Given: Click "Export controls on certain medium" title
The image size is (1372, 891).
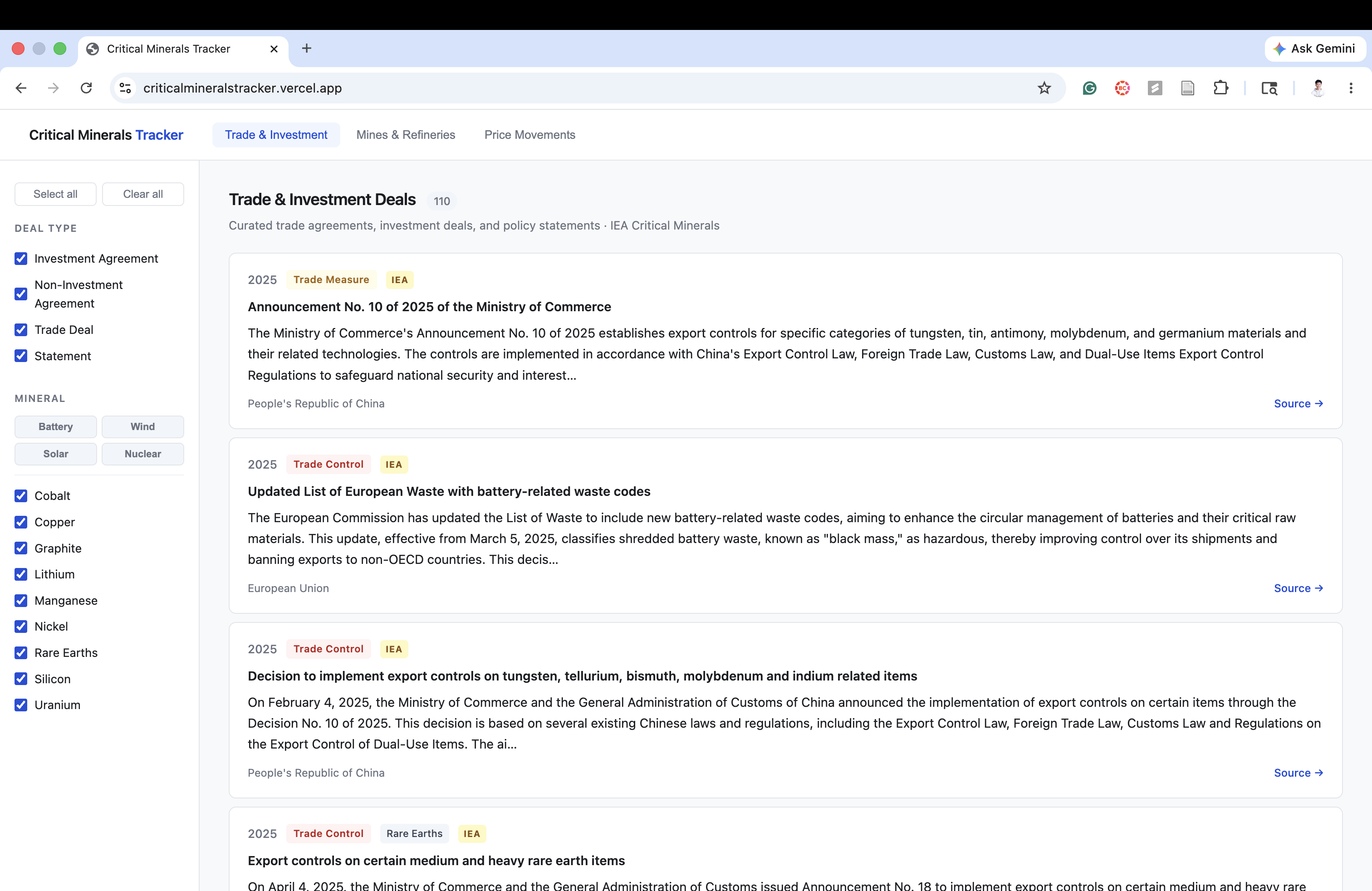Looking at the screenshot, I should click(x=436, y=861).
